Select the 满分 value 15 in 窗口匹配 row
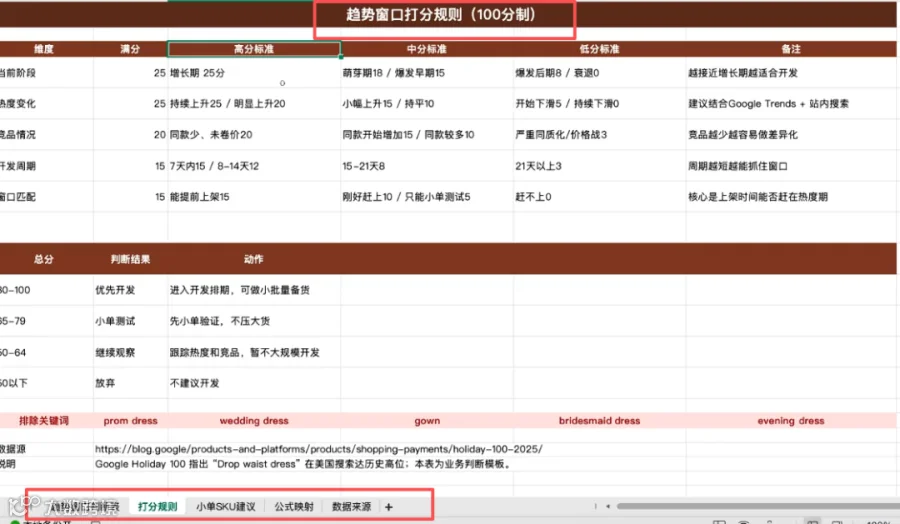The height and width of the screenshot is (524, 900). [x=130, y=197]
